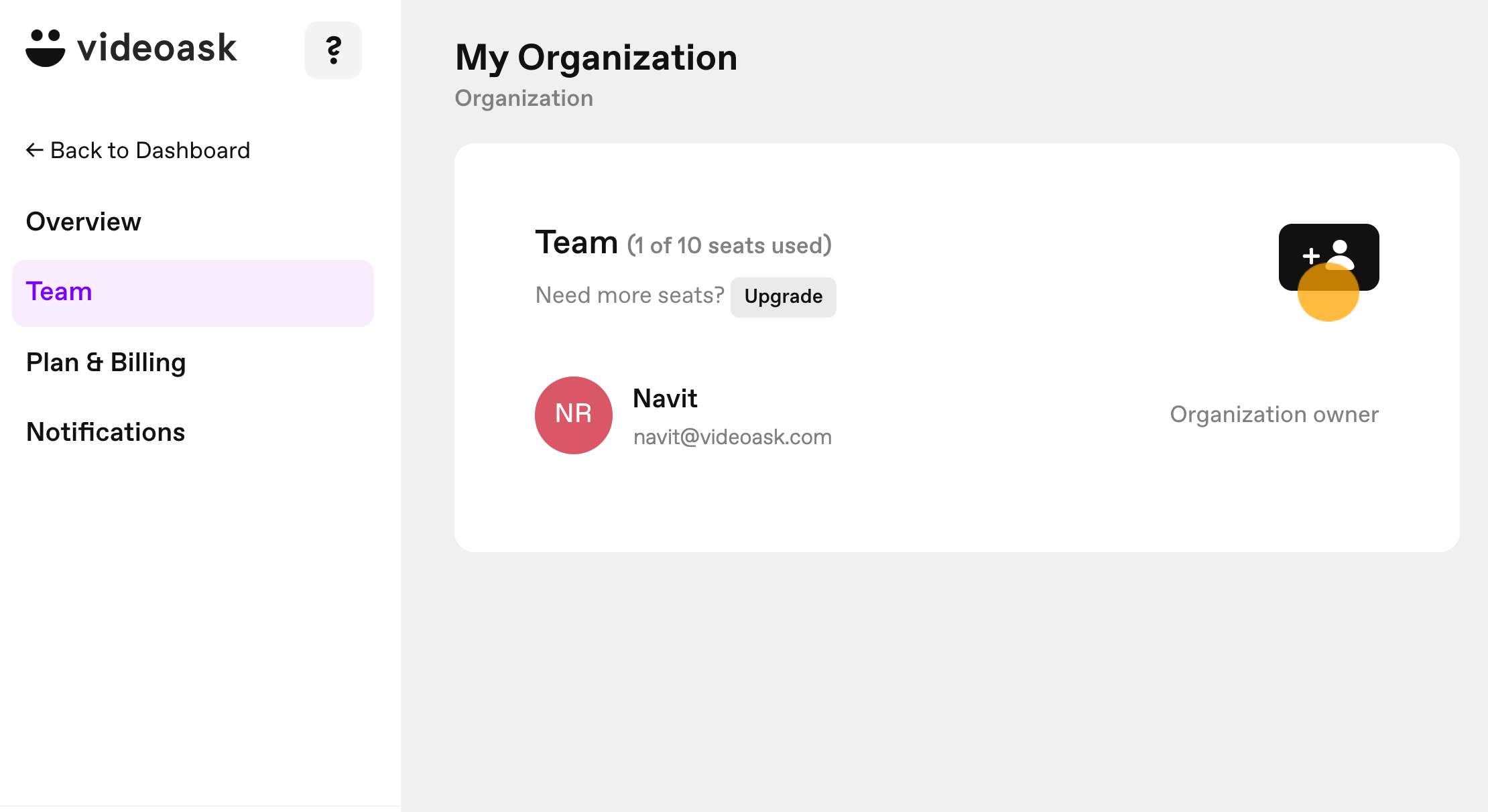Click the '1 of 10 seats used' text
This screenshot has height=812, width=1488.
tap(729, 246)
